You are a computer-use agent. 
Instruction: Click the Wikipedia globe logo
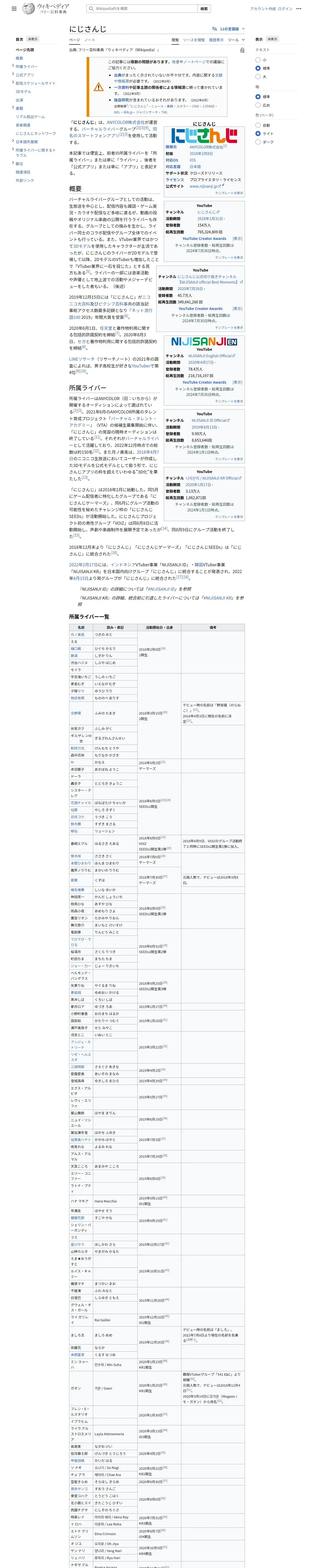pyautogui.click(x=28, y=9)
